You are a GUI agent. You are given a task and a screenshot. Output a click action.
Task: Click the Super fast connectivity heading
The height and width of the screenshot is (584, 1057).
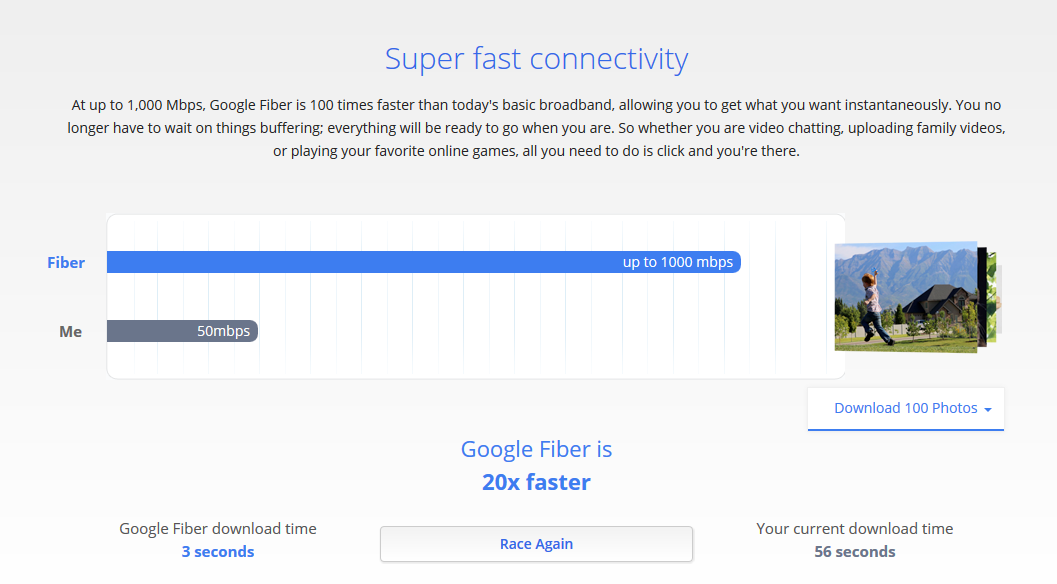(x=536, y=59)
